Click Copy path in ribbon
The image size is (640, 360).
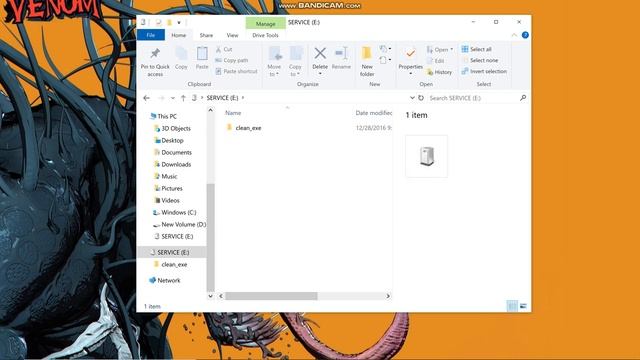[231, 60]
